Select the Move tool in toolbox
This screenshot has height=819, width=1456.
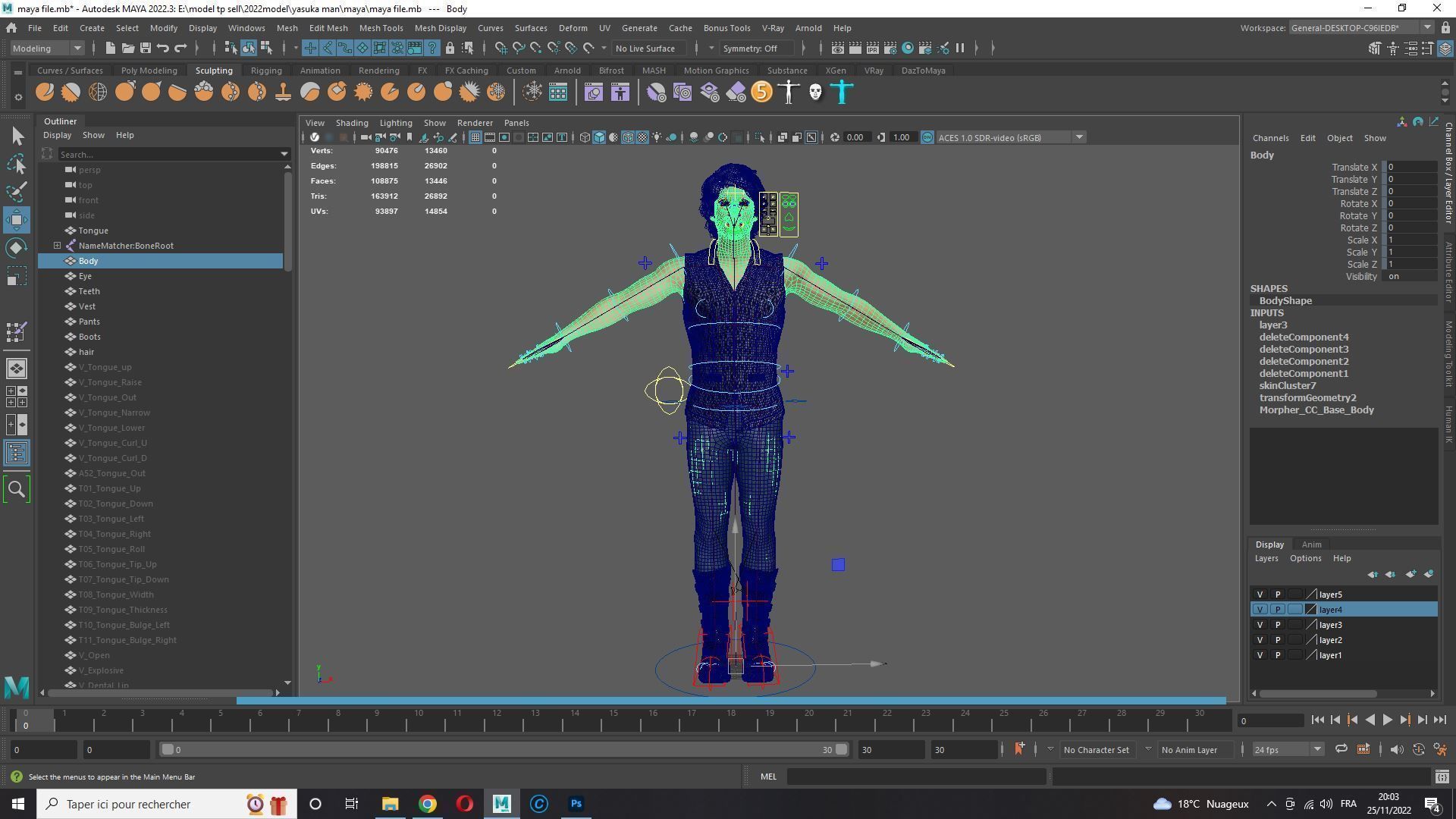(x=17, y=220)
